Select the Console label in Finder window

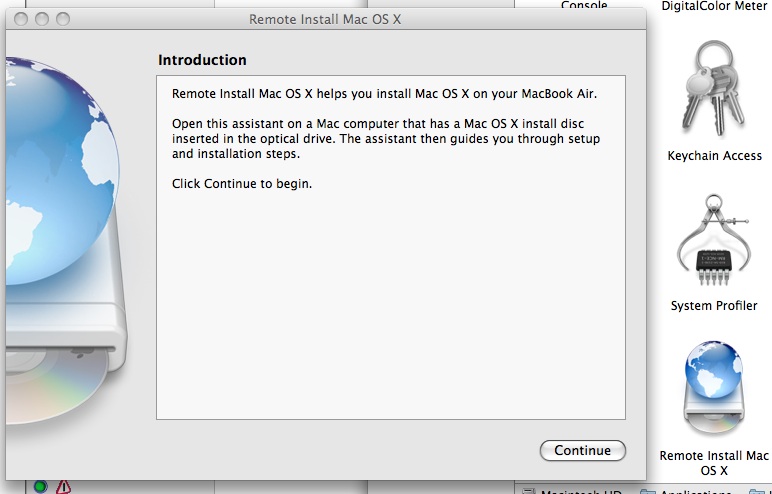(x=584, y=5)
